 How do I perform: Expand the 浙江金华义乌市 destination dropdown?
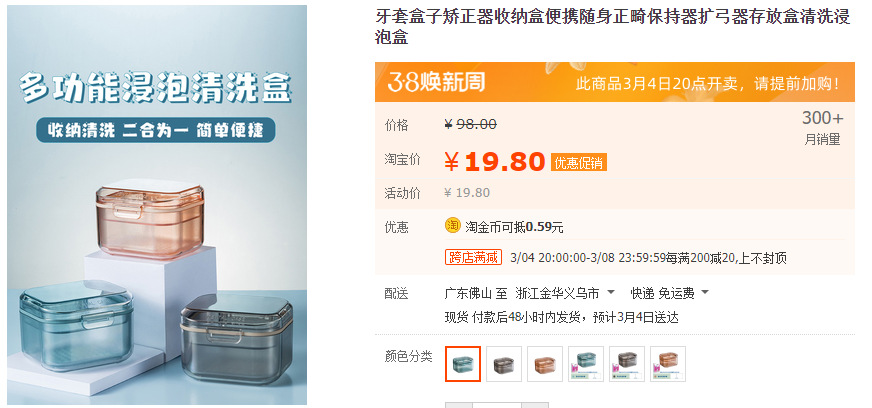click(x=565, y=292)
